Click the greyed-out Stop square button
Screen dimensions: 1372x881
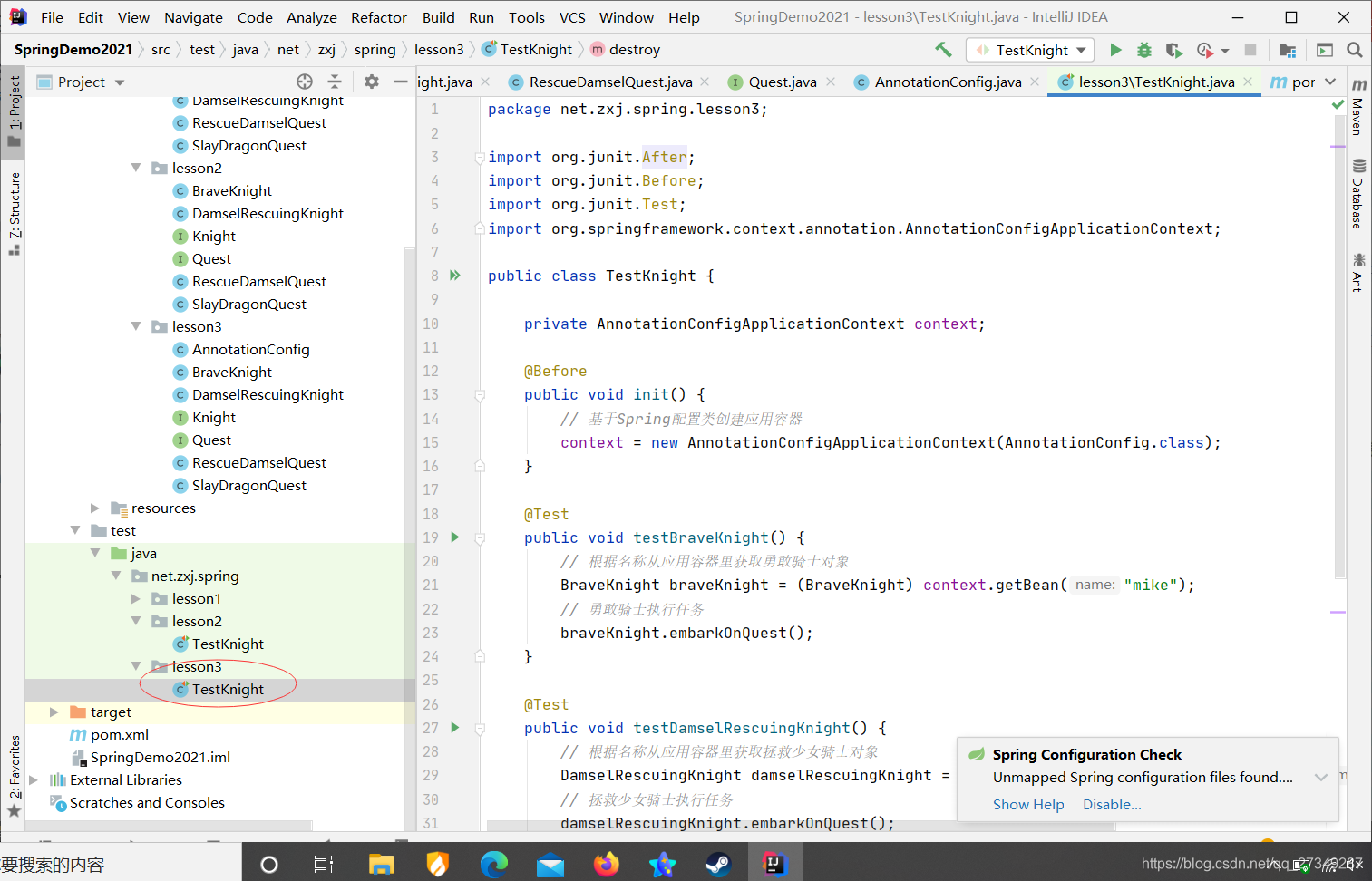pyautogui.click(x=1250, y=50)
